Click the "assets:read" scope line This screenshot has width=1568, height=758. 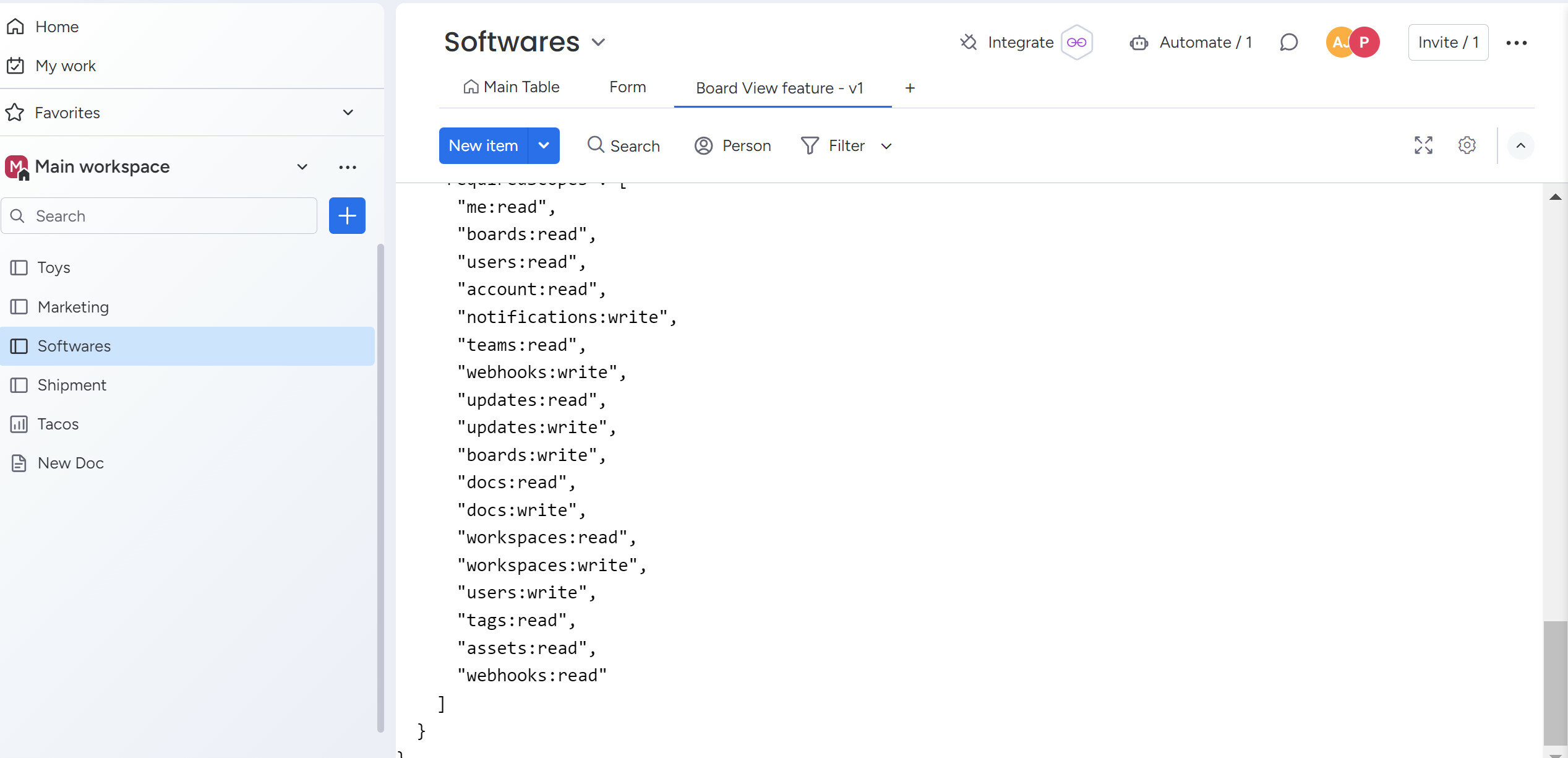coord(526,648)
